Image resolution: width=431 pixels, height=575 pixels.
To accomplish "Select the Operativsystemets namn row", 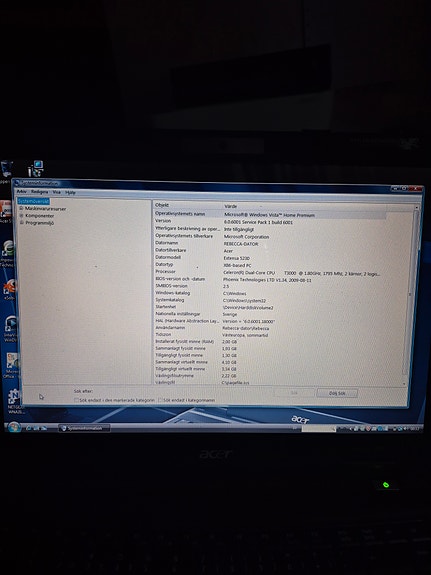I will (270, 214).
